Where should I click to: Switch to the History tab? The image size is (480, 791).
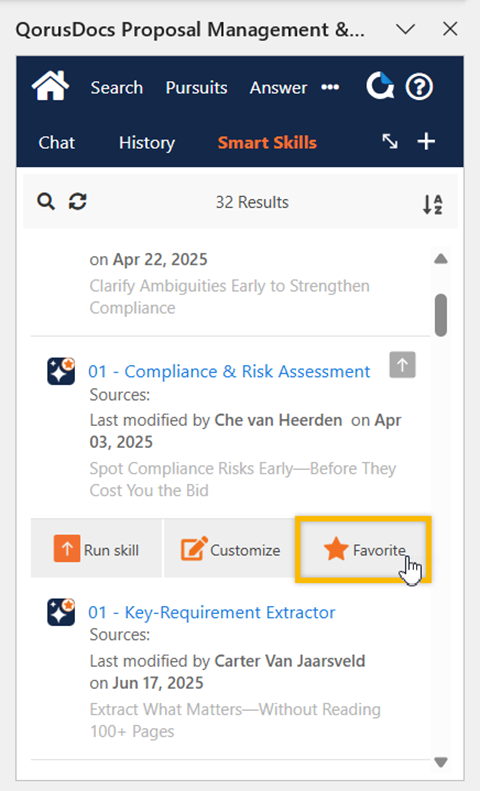(x=147, y=143)
